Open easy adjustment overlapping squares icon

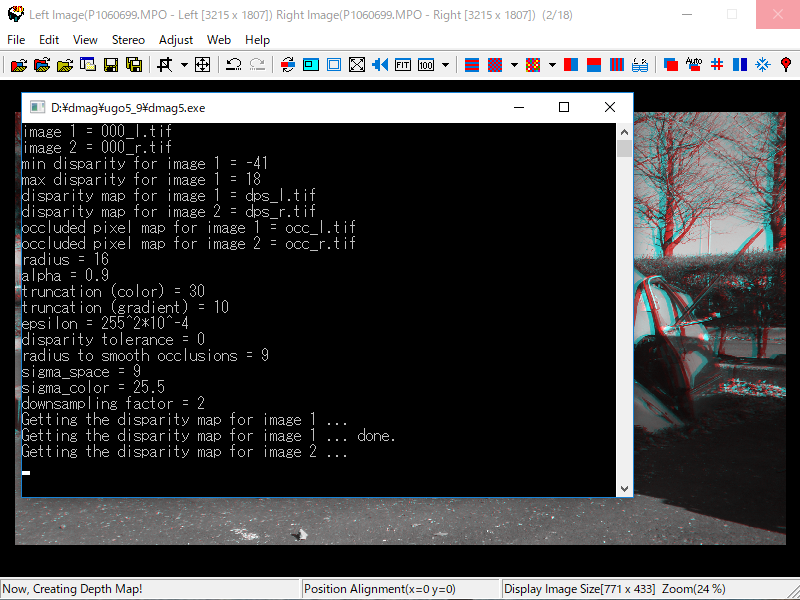(670, 65)
